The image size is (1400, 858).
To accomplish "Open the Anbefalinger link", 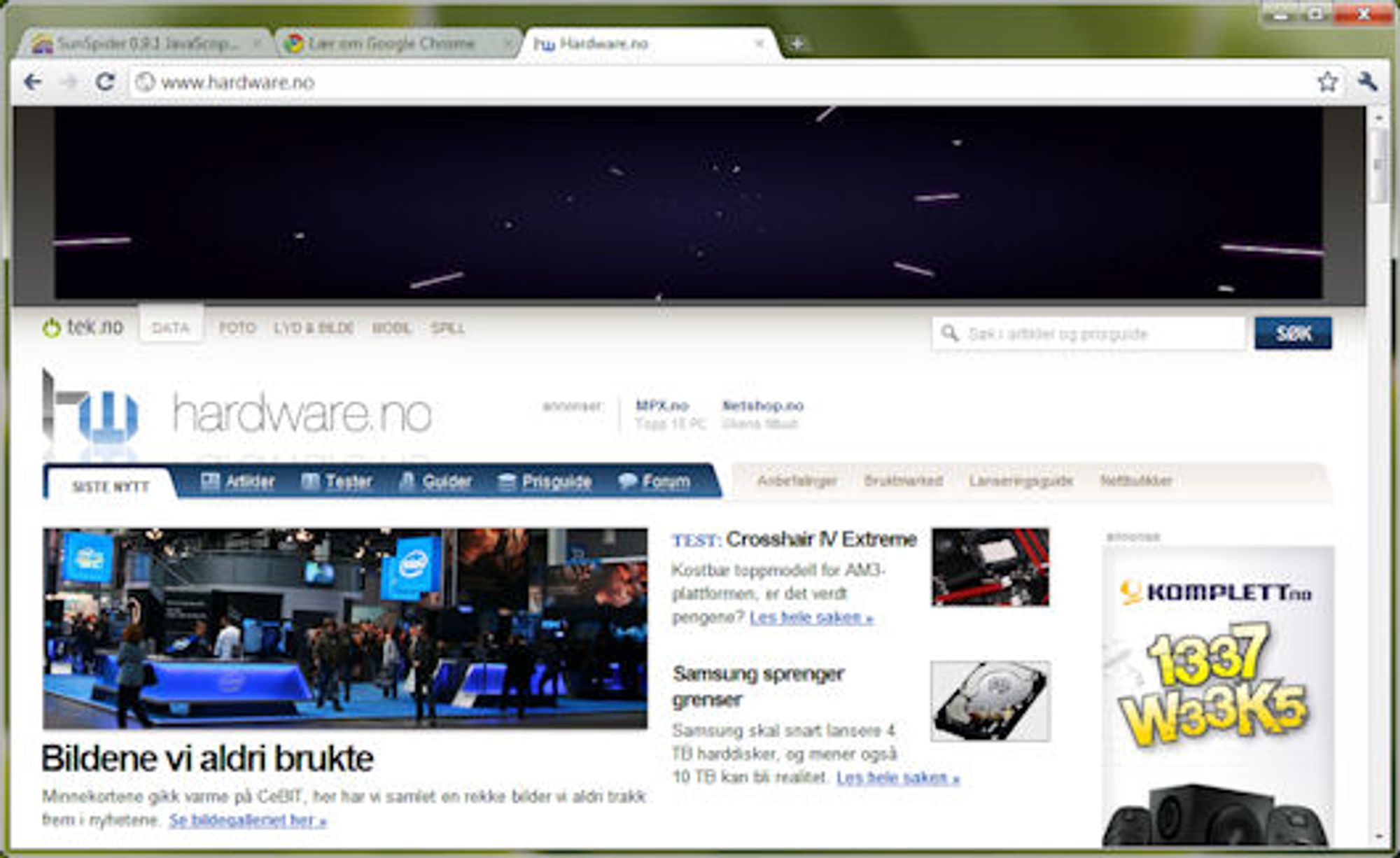I will (797, 481).
